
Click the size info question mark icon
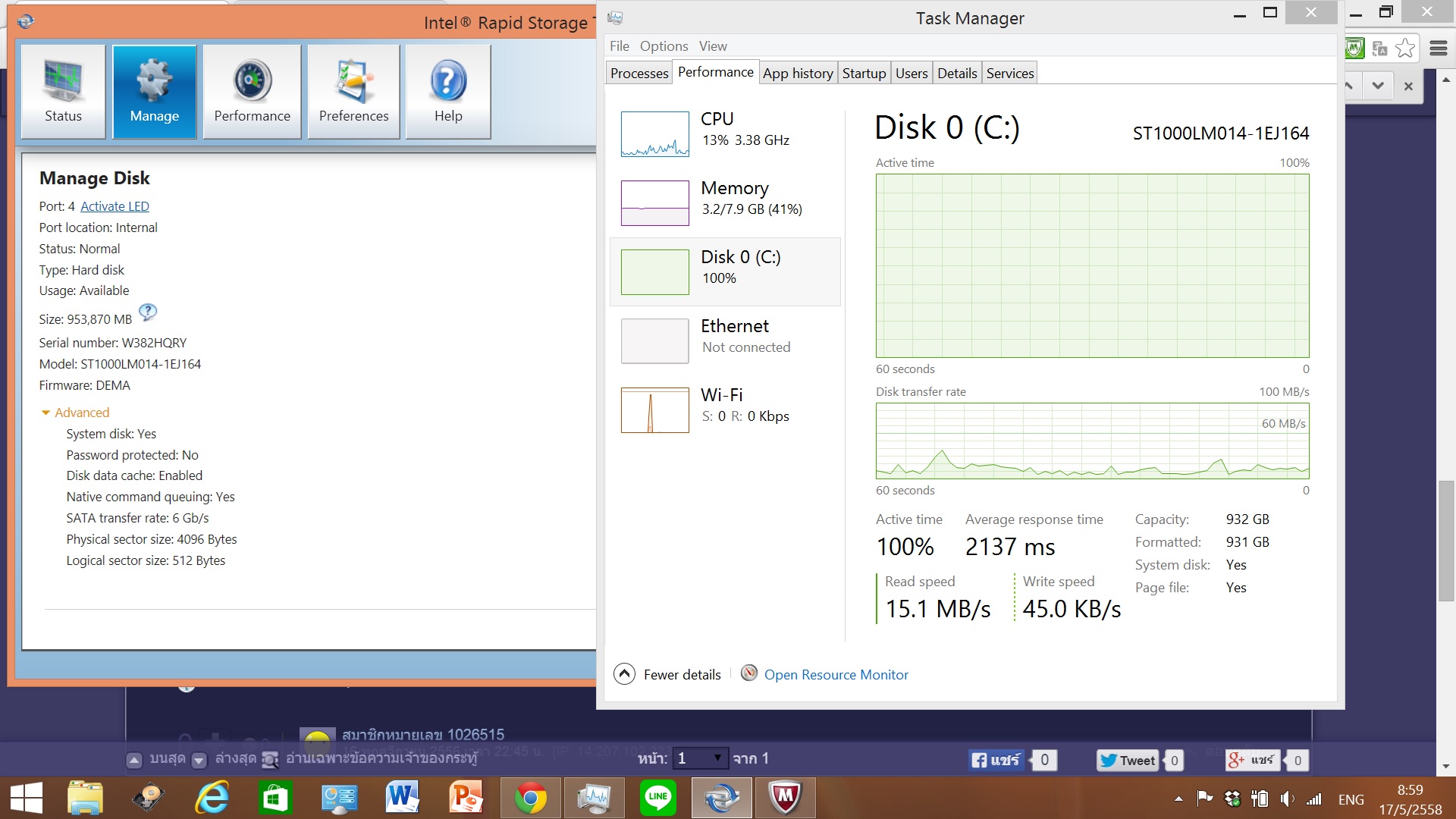[x=149, y=312]
